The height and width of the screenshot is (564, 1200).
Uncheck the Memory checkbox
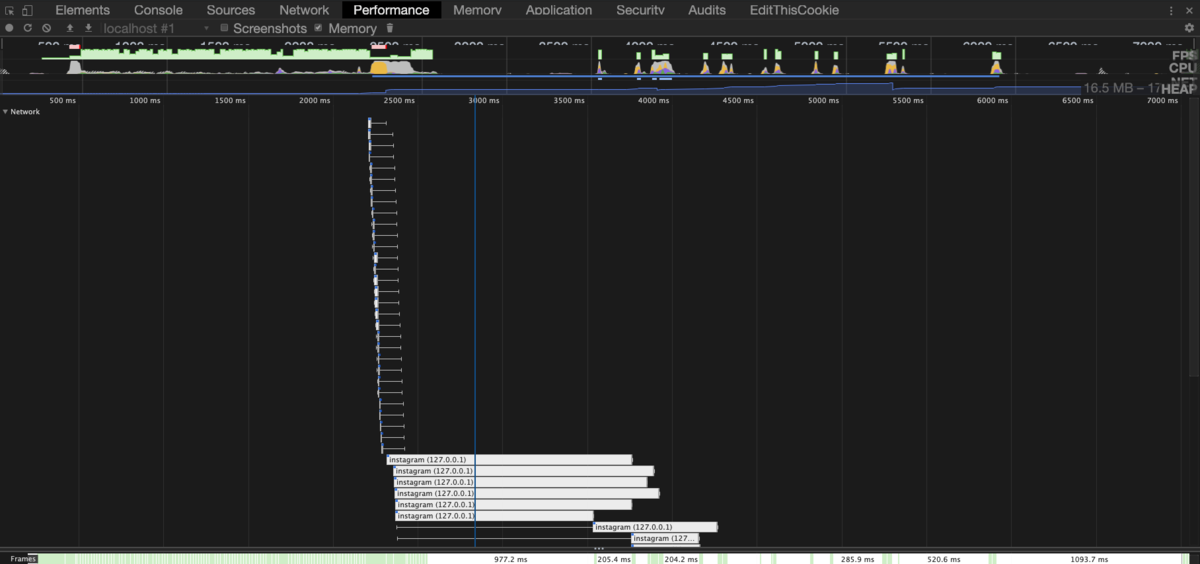point(318,28)
